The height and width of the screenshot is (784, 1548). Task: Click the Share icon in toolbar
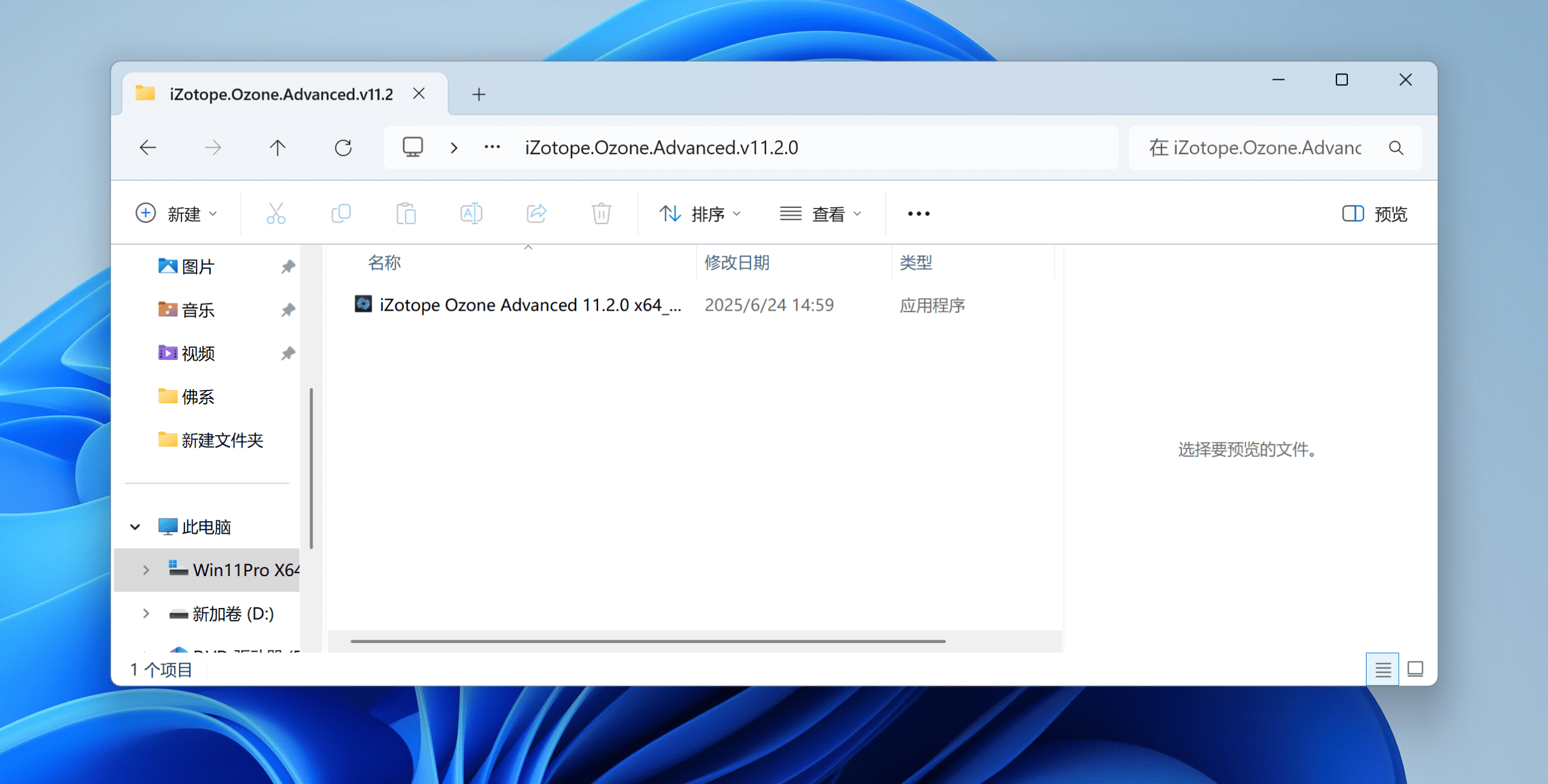536,213
